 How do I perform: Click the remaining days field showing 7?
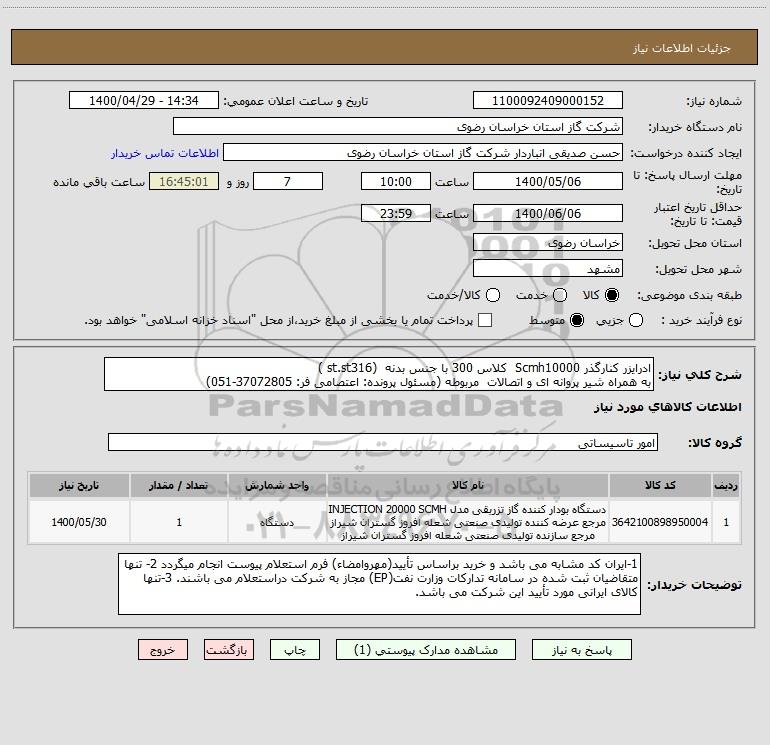pyautogui.click(x=288, y=181)
